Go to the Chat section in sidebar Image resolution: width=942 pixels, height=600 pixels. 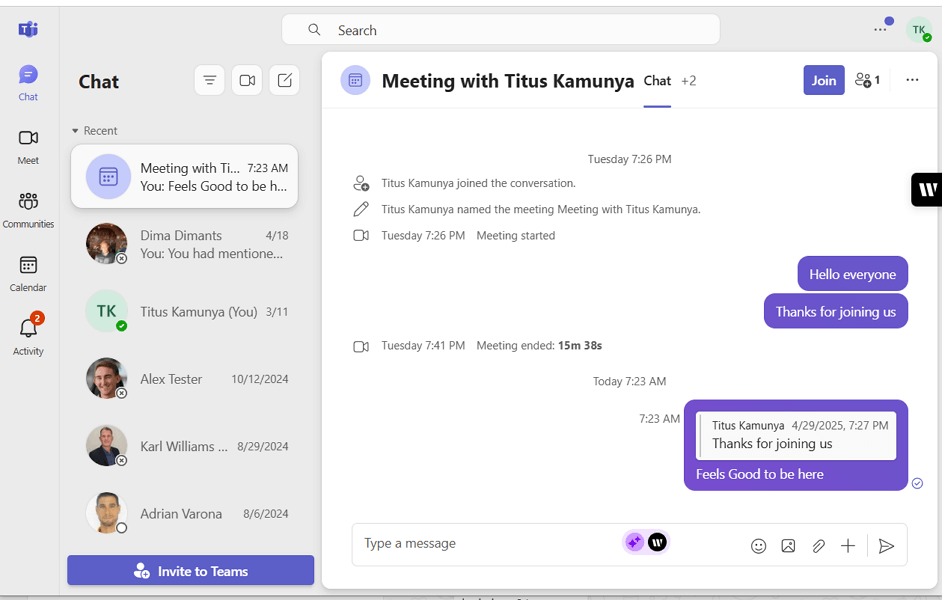pos(28,83)
